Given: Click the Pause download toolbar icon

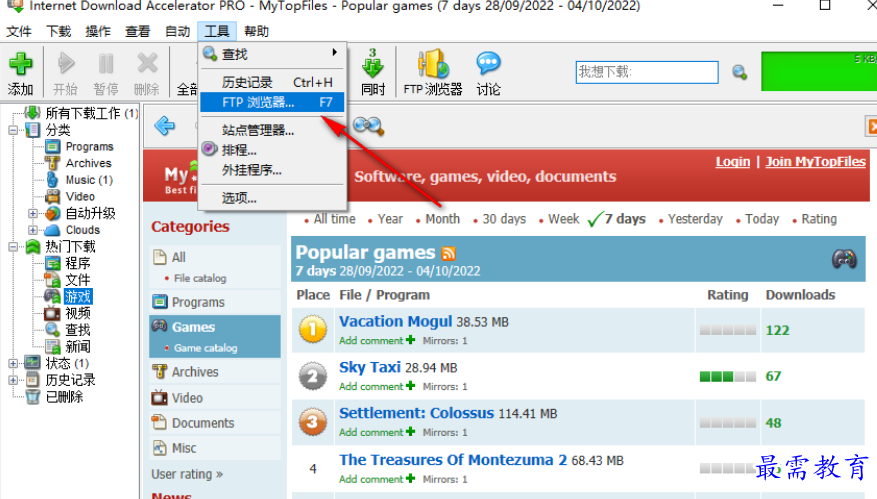Looking at the screenshot, I should (106, 64).
